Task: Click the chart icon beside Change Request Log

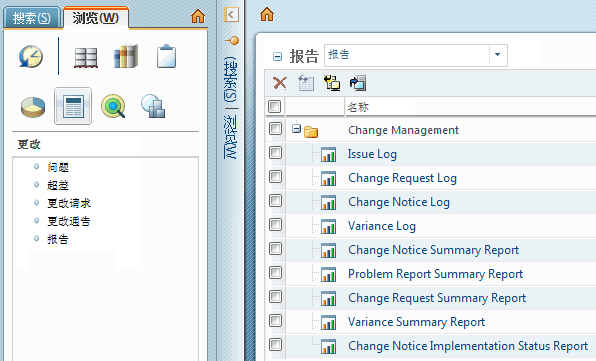Action: [x=328, y=179]
